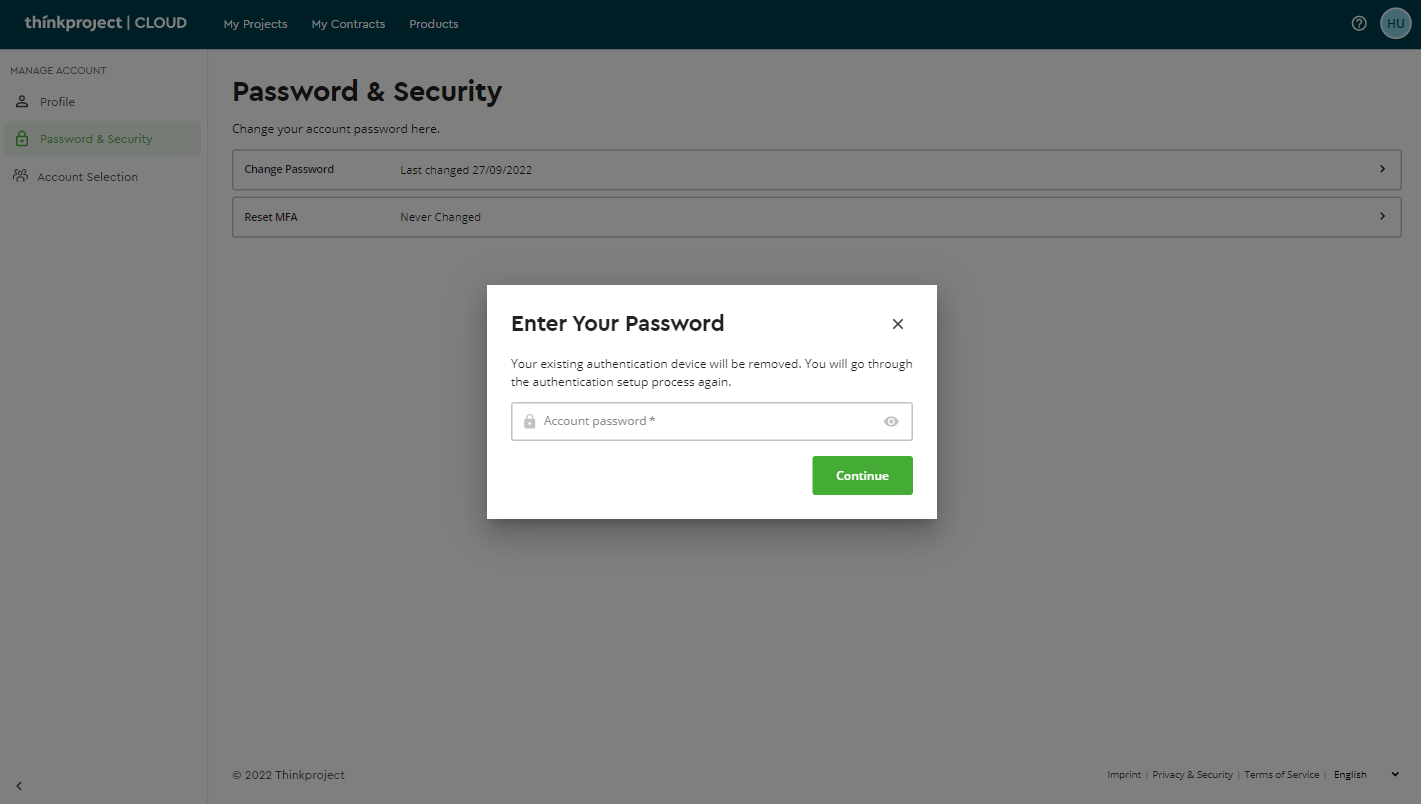
Task: Click the help question mark icon
Action: point(1359,23)
